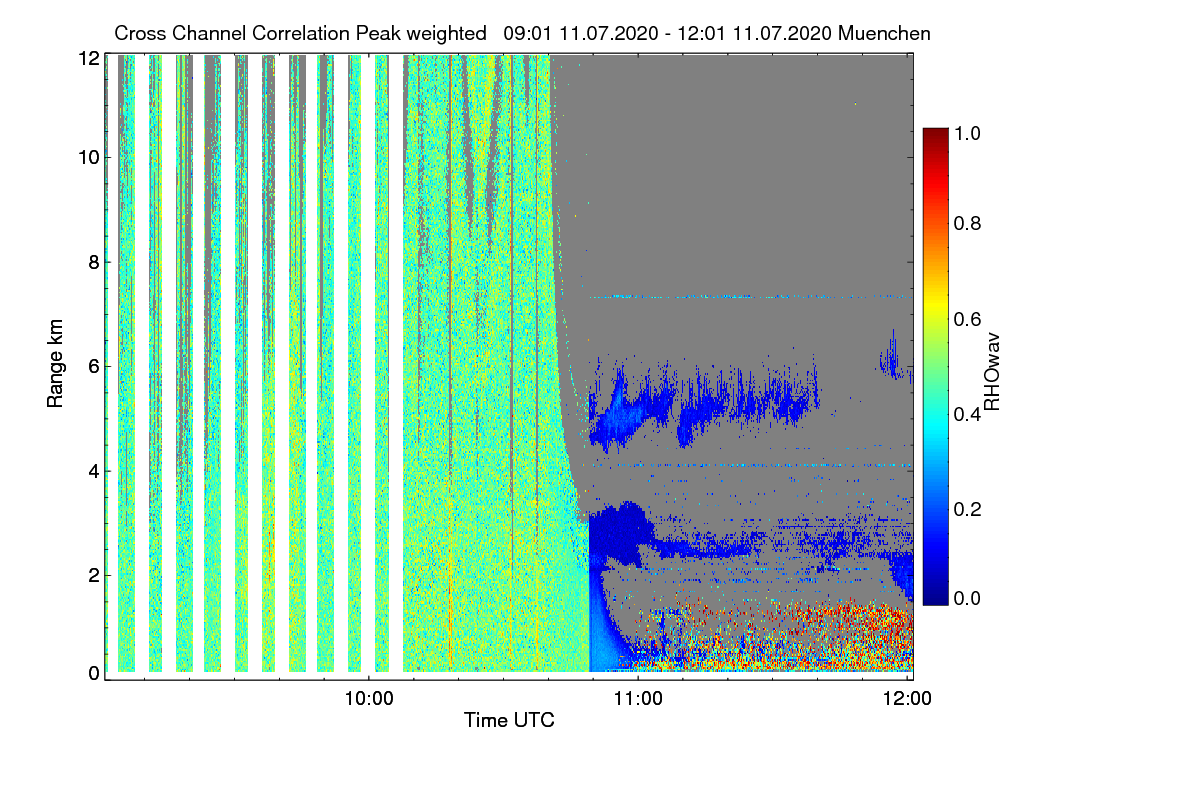Click the colorbar value '1.0'
Screen dimensions: 1200x800
pyautogui.click(x=966, y=132)
